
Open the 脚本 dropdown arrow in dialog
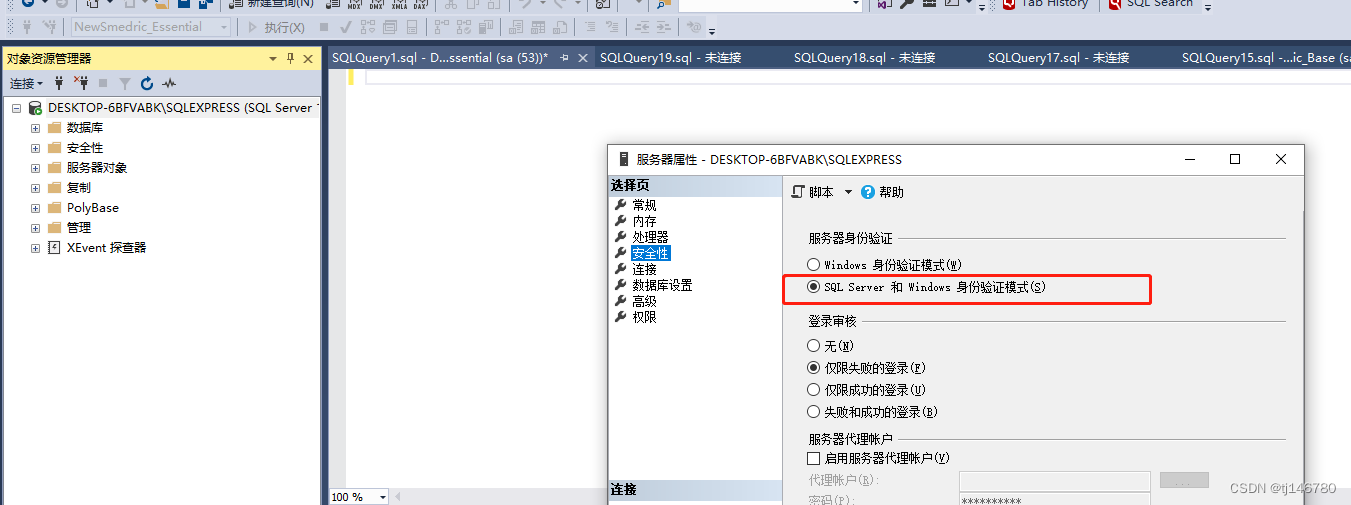(x=848, y=192)
